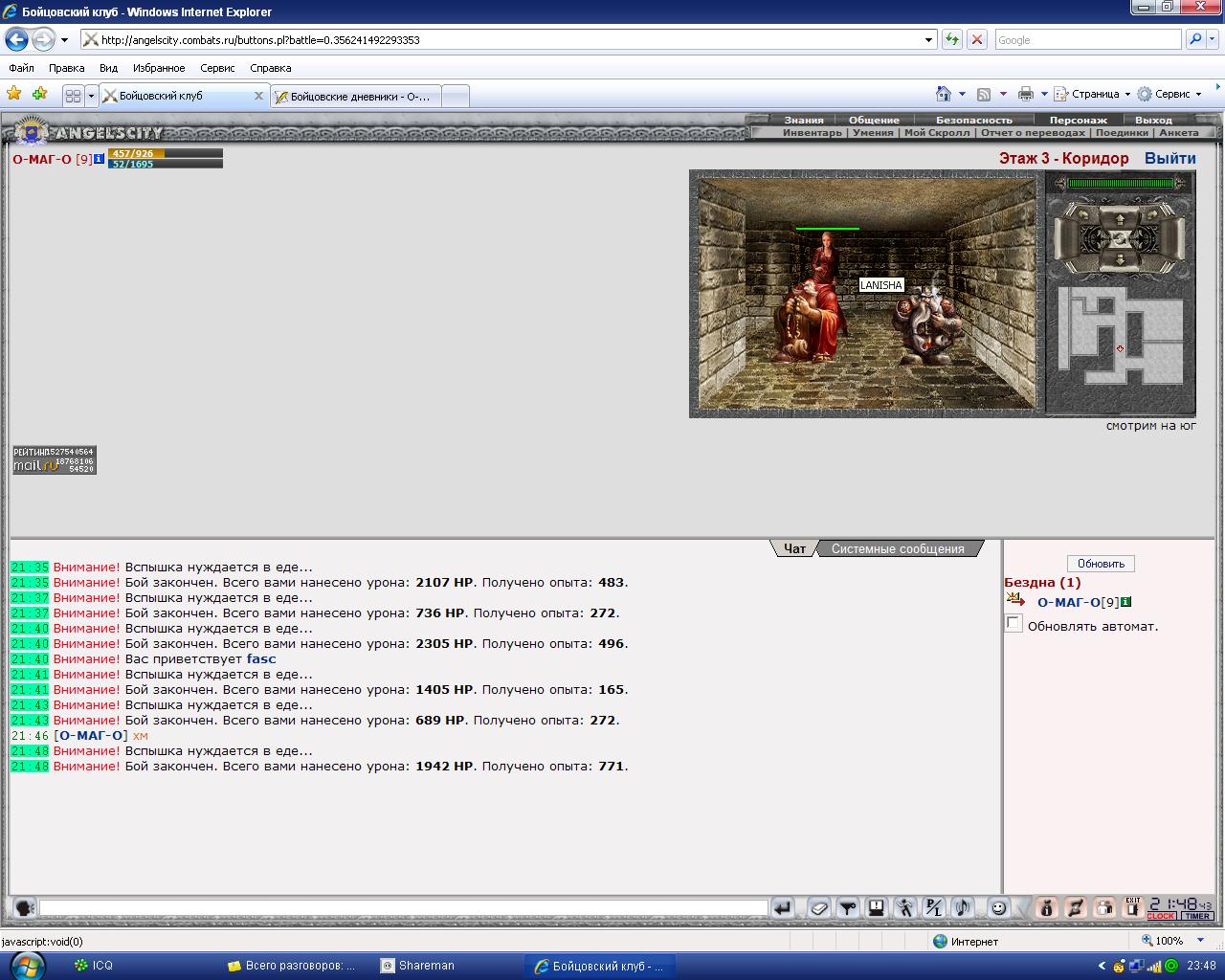Open the smiley emoticons picker
Screen dimensions: 1225x980
998,908
